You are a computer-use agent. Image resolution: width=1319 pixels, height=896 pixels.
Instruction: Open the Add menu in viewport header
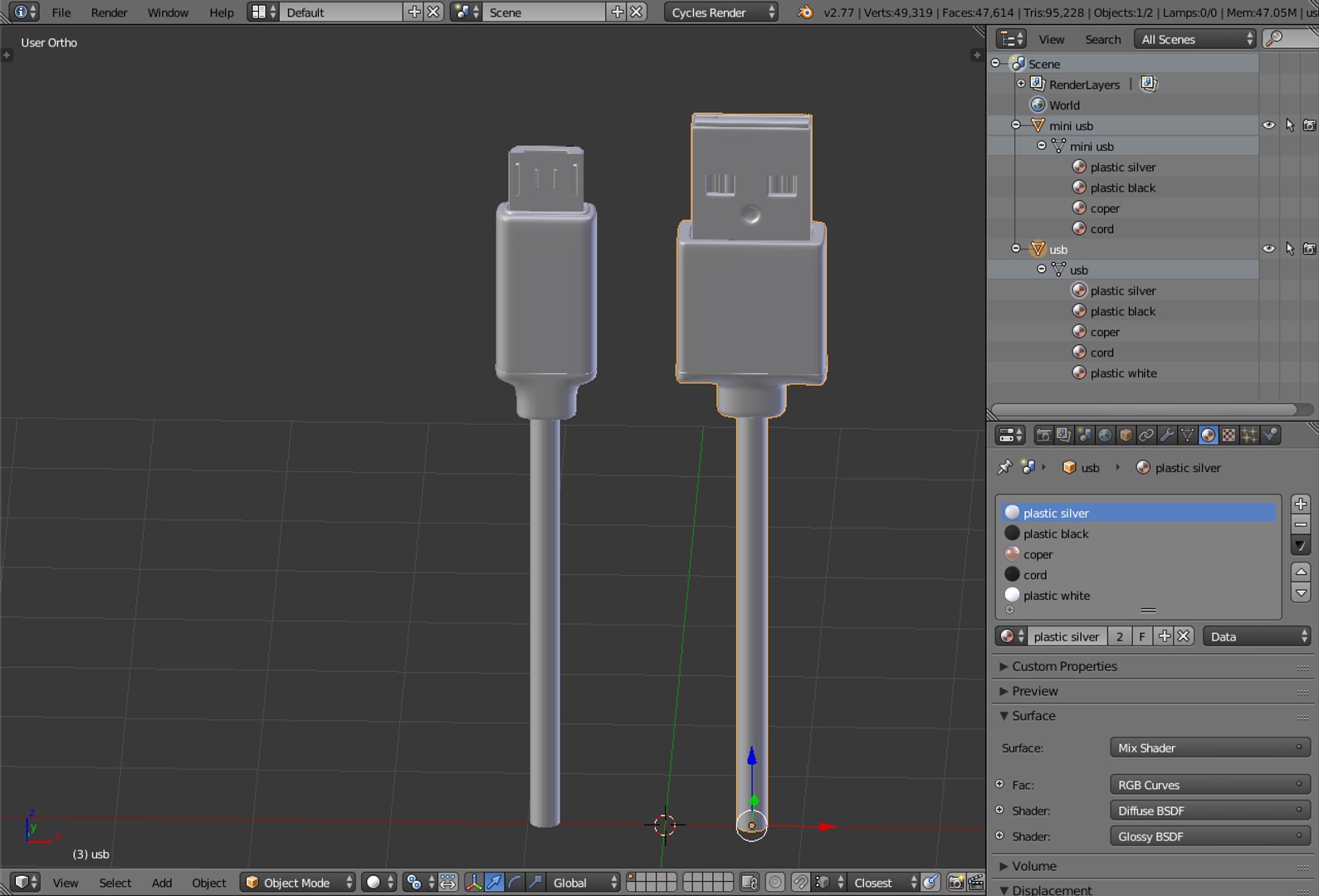click(x=162, y=883)
